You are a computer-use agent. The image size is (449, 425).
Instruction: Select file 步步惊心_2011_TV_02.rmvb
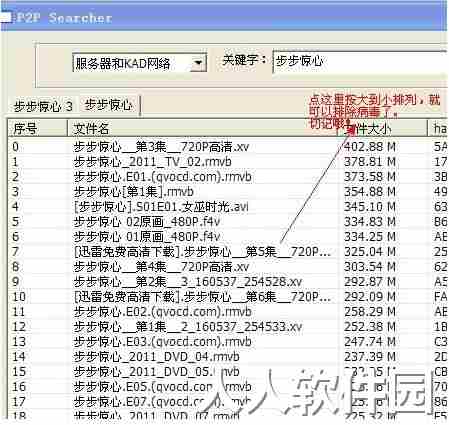pos(153,162)
